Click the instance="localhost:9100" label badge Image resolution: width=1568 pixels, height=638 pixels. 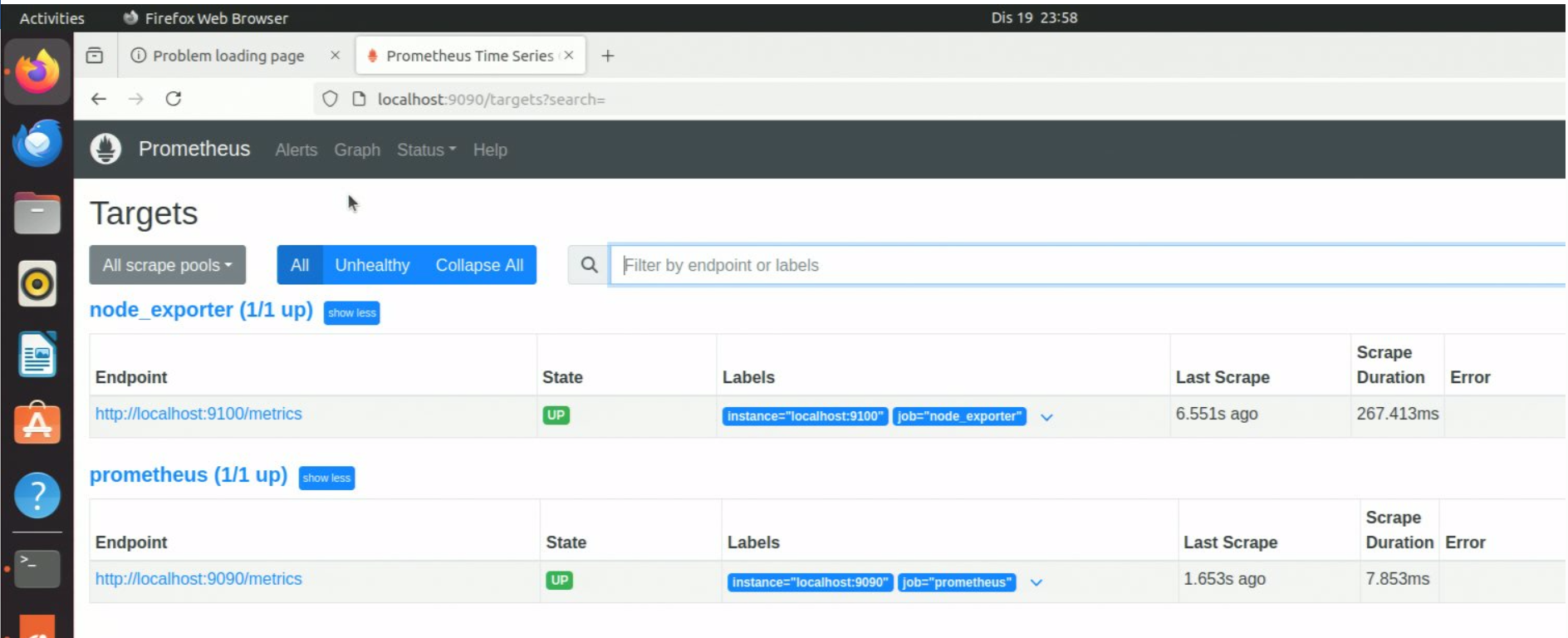coord(805,416)
